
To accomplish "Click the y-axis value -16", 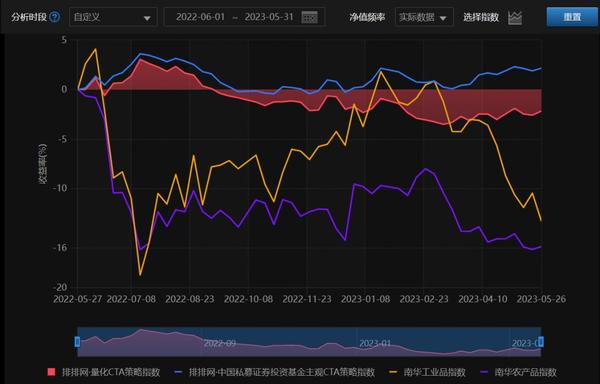I will pos(59,247).
